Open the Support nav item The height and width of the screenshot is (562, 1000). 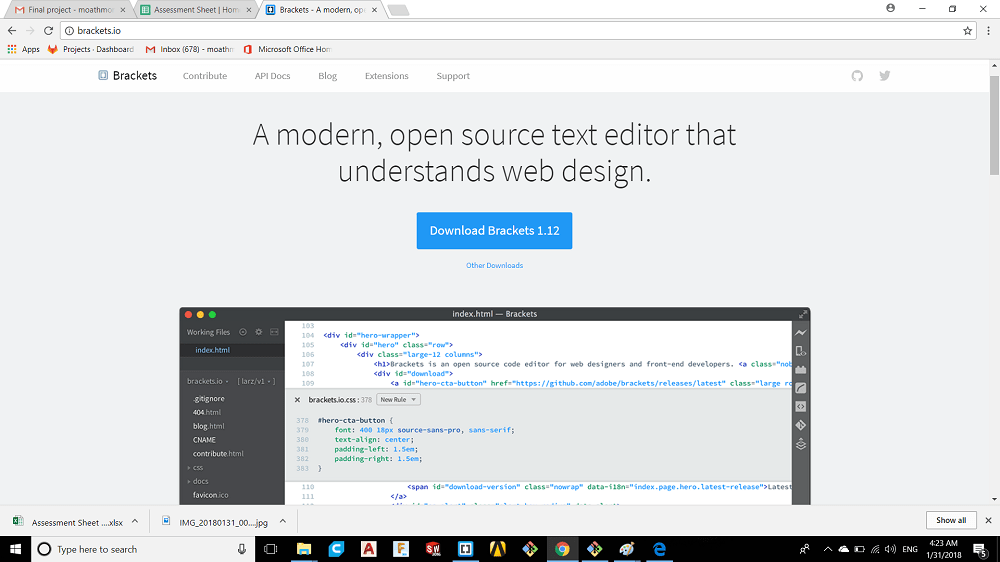tap(453, 76)
